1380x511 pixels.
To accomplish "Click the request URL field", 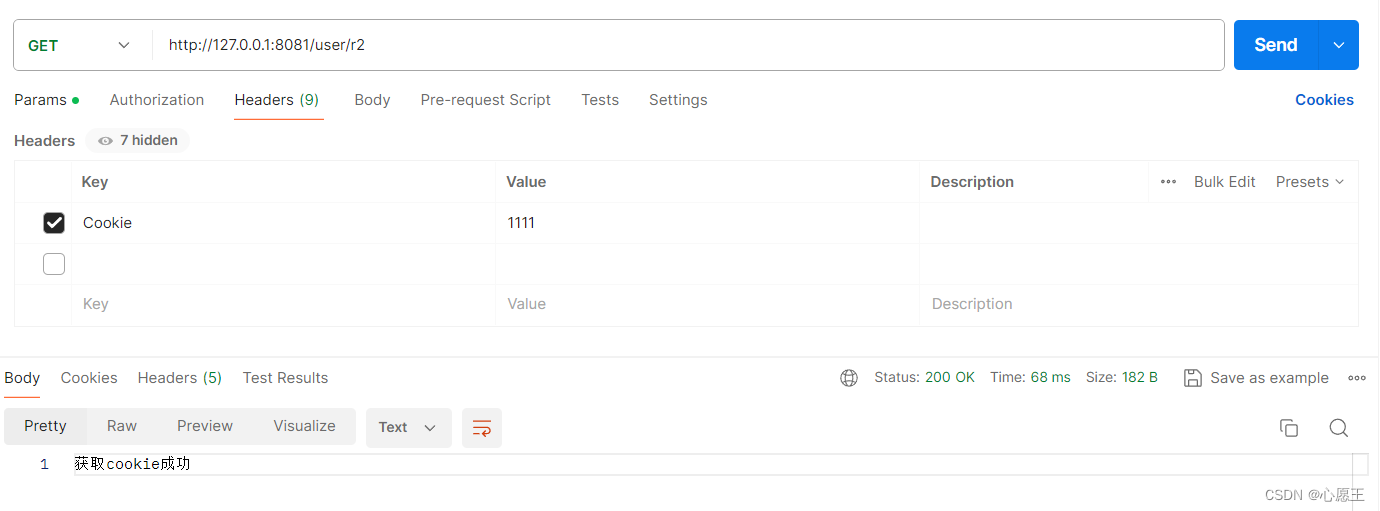I will (x=688, y=45).
